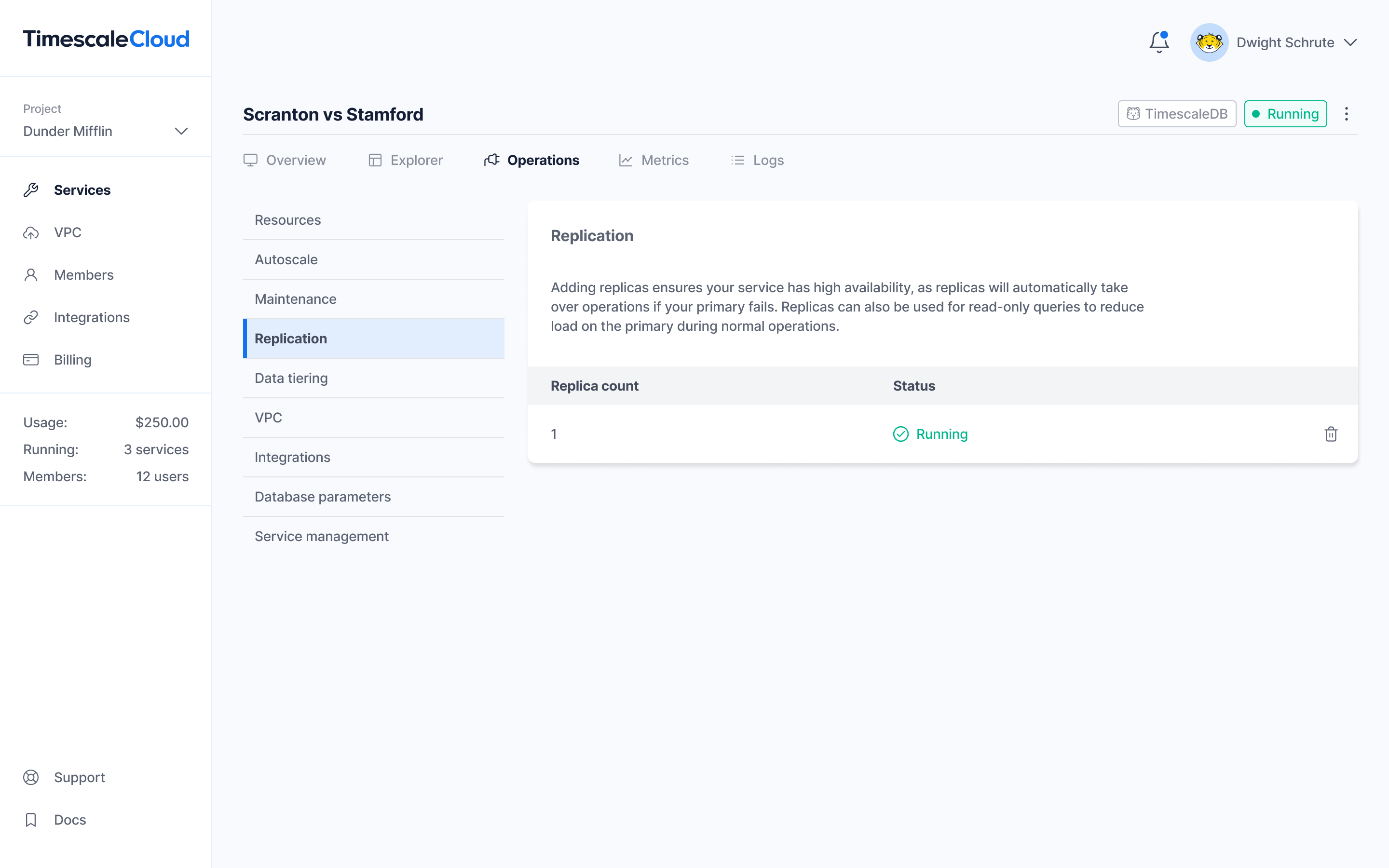This screenshot has width=1389, height=868.
Task: Click the TimescaleDB badge button
Action: tap(1177, 114)
